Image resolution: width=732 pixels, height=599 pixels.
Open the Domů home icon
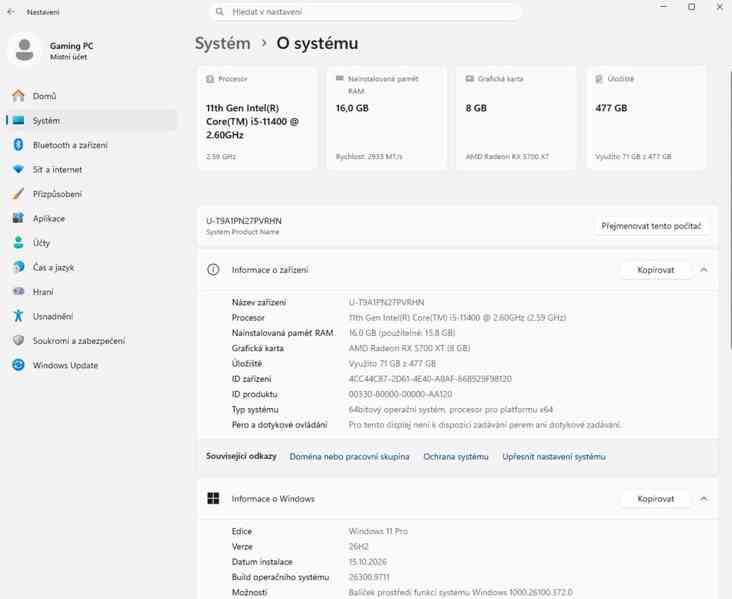click(x=18, y=96)
